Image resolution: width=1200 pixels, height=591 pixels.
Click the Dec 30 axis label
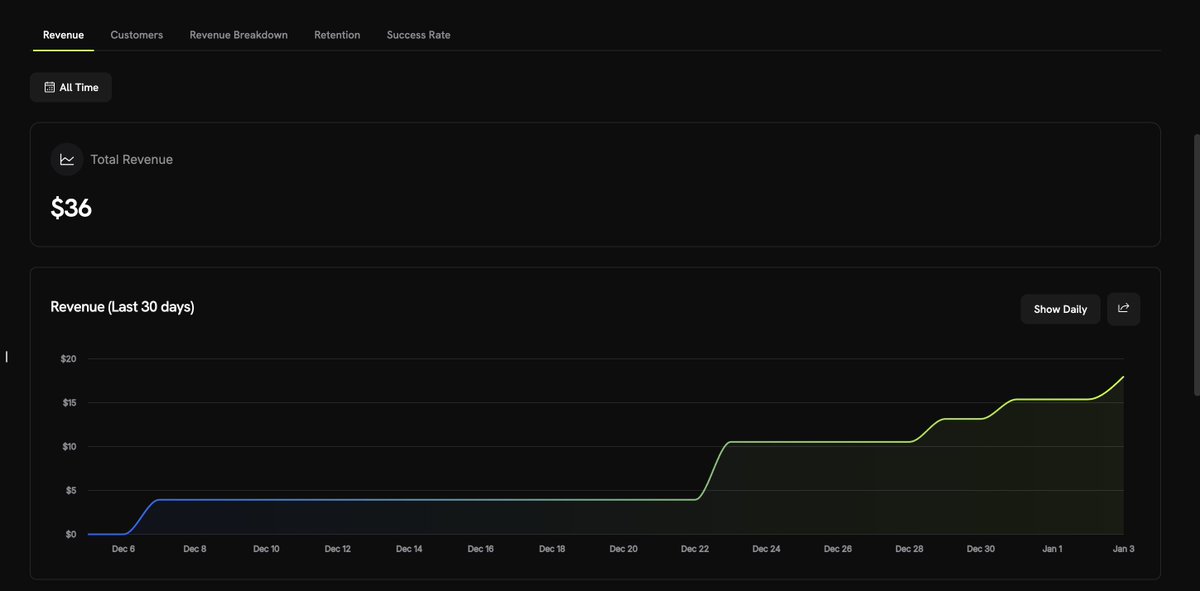[x=981, y=549]
